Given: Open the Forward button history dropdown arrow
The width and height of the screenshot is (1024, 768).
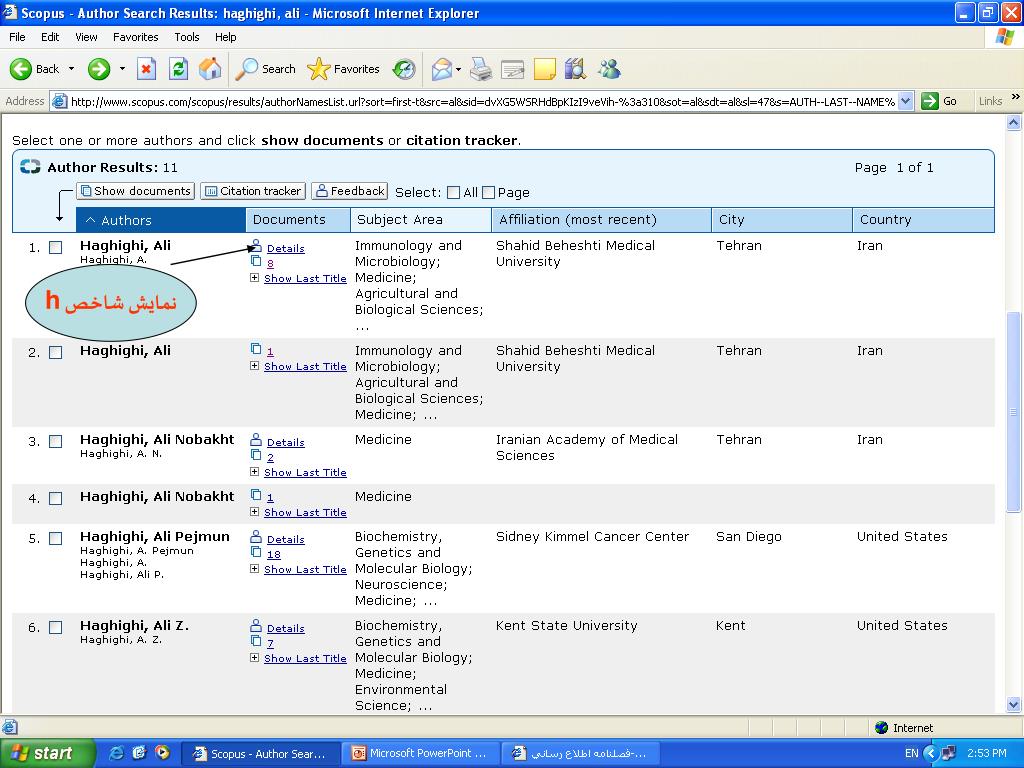Looking at the screenshot, I should tap(122, 69).
